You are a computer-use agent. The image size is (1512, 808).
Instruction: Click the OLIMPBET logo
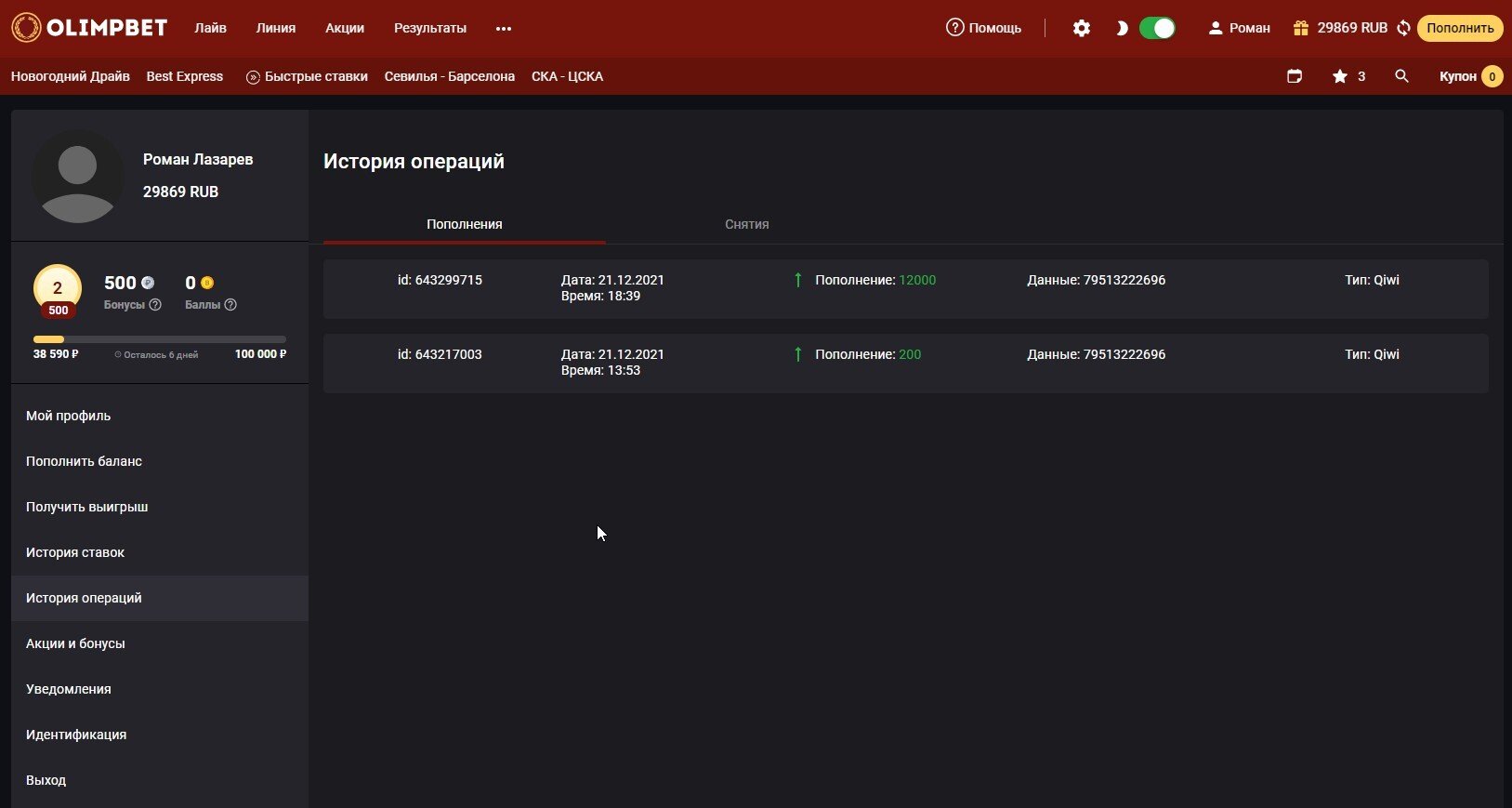click(x=89, y=28)
